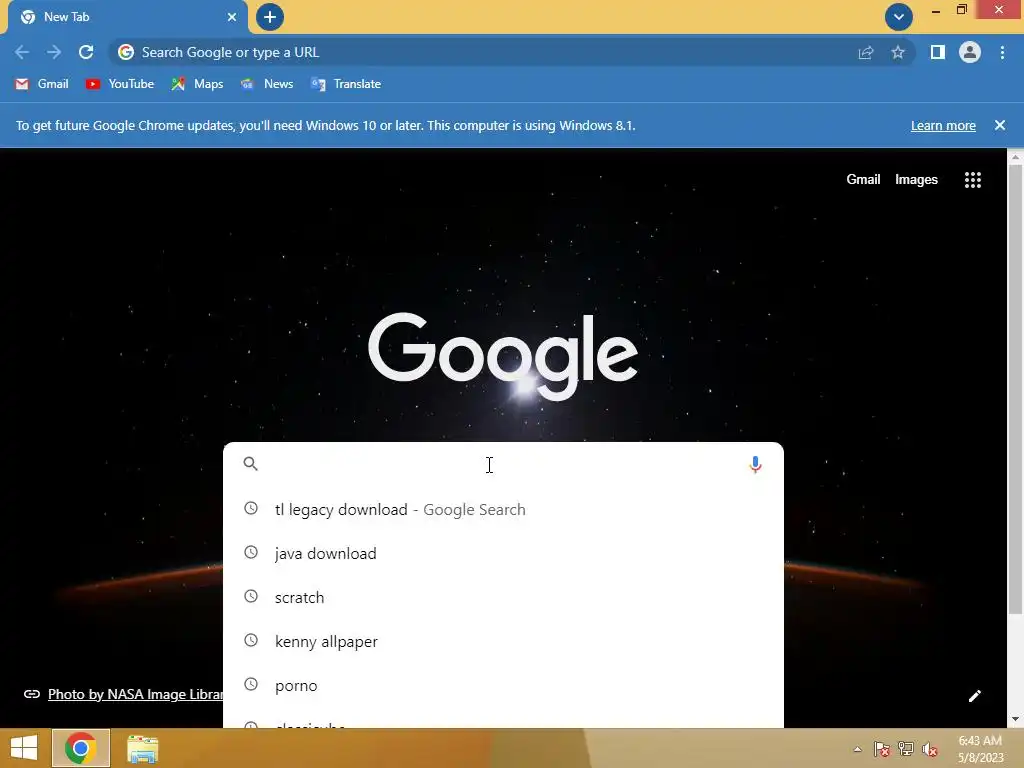Select 'scratch' search suggestion
1024x768 pixels.
tap(503, 598)
